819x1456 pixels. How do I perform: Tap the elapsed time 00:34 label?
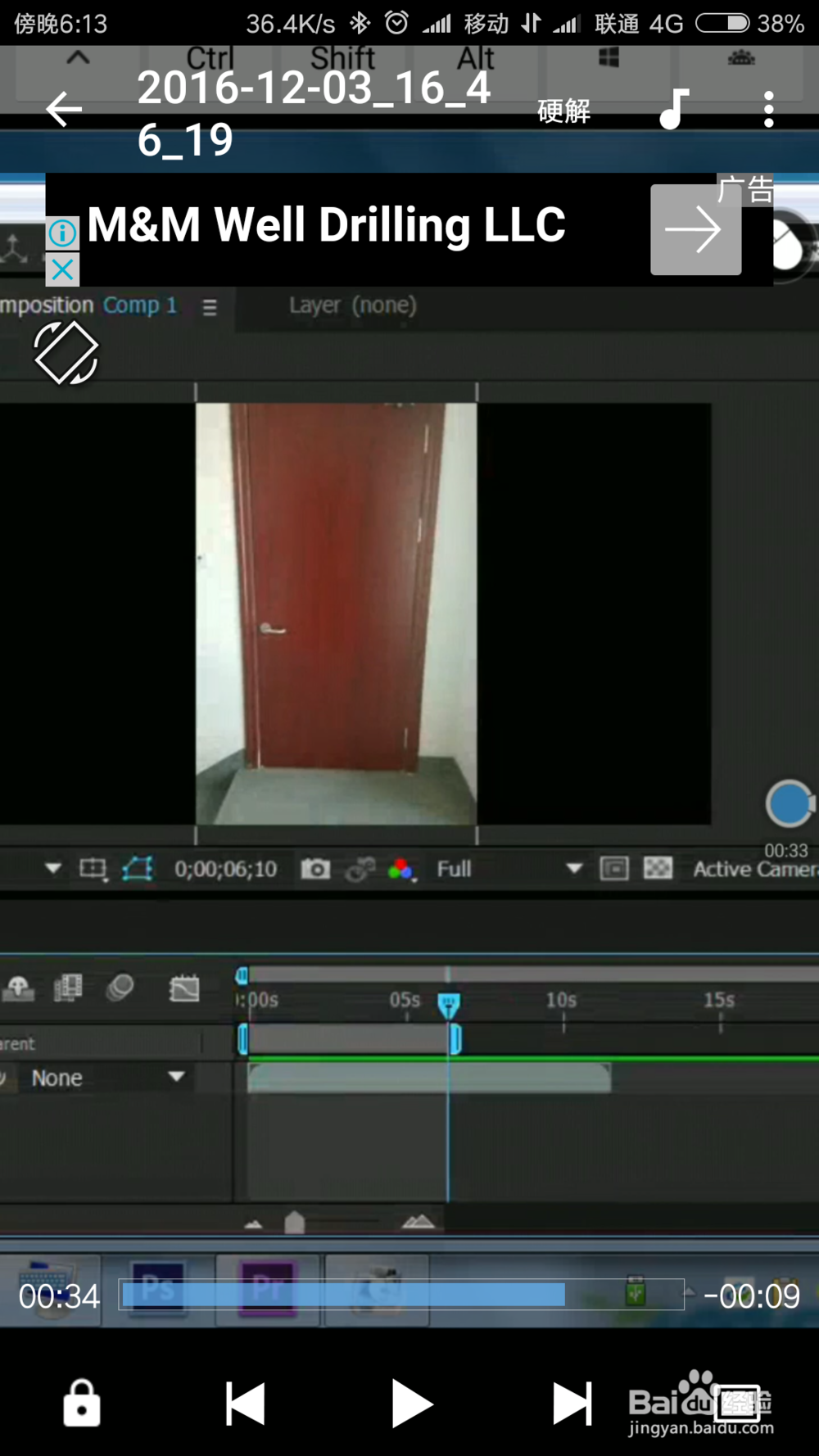coord(59,1296)
